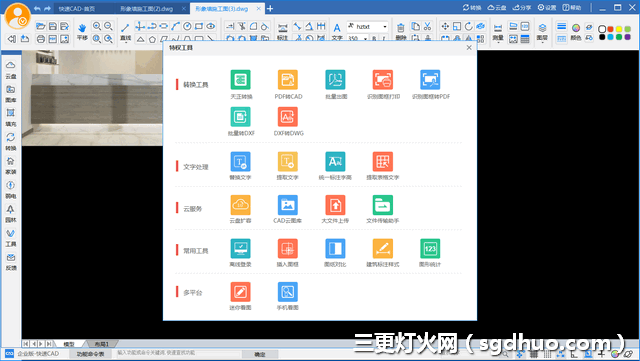Open 家装 in the left sidebar

coord(11,165)
